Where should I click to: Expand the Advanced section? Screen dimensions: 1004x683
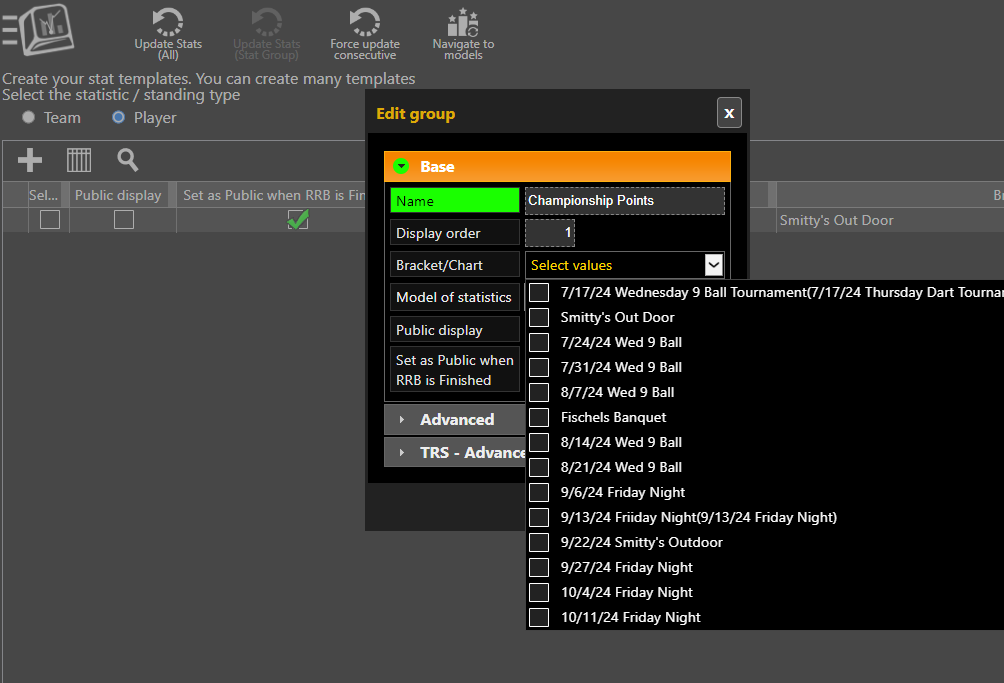pos(455,419)
